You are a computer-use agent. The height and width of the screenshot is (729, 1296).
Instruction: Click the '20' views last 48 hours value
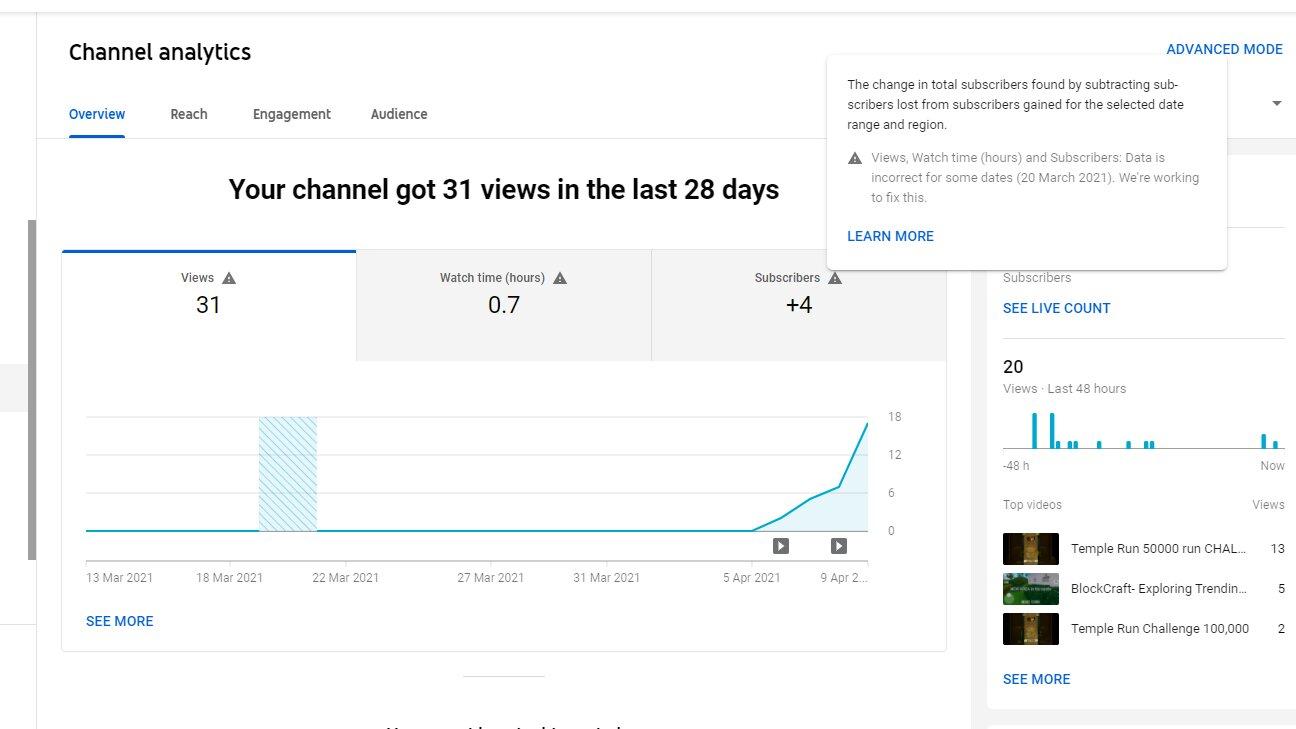pos(1013,367)
